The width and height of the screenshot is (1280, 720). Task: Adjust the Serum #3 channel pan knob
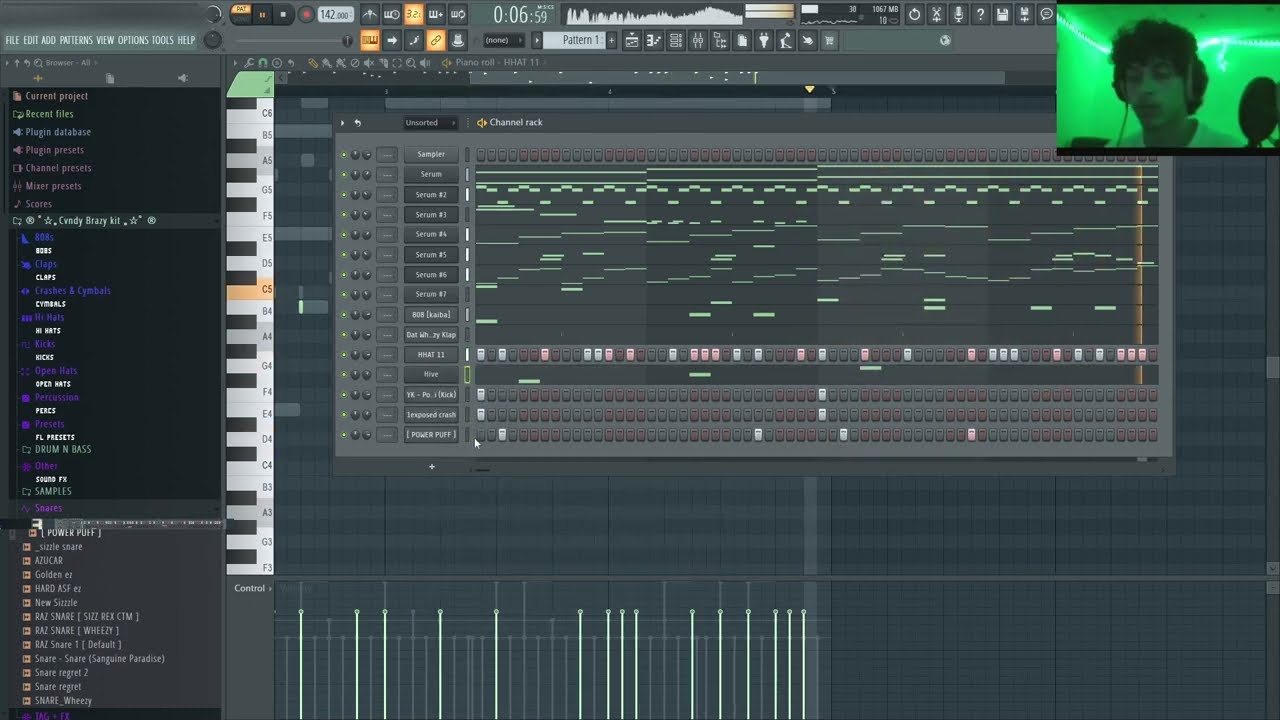(x=355, y=214)
